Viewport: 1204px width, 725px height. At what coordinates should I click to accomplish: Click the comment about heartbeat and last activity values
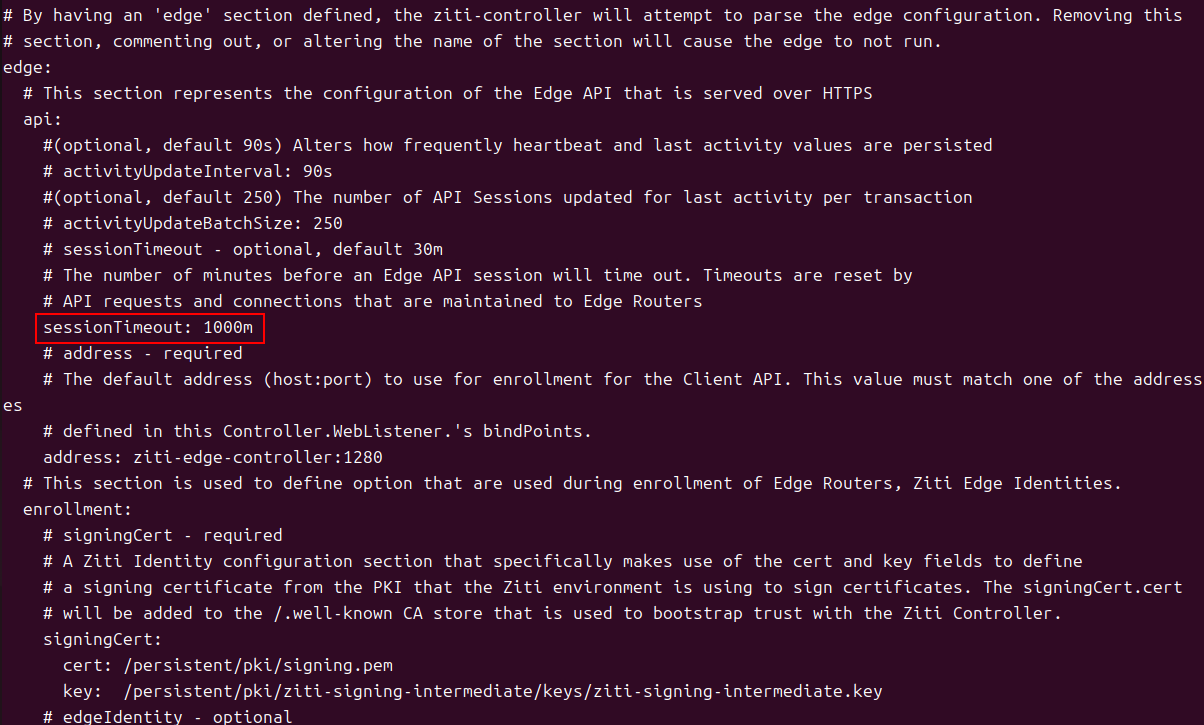pyautogui.click(x=518, y=145)
